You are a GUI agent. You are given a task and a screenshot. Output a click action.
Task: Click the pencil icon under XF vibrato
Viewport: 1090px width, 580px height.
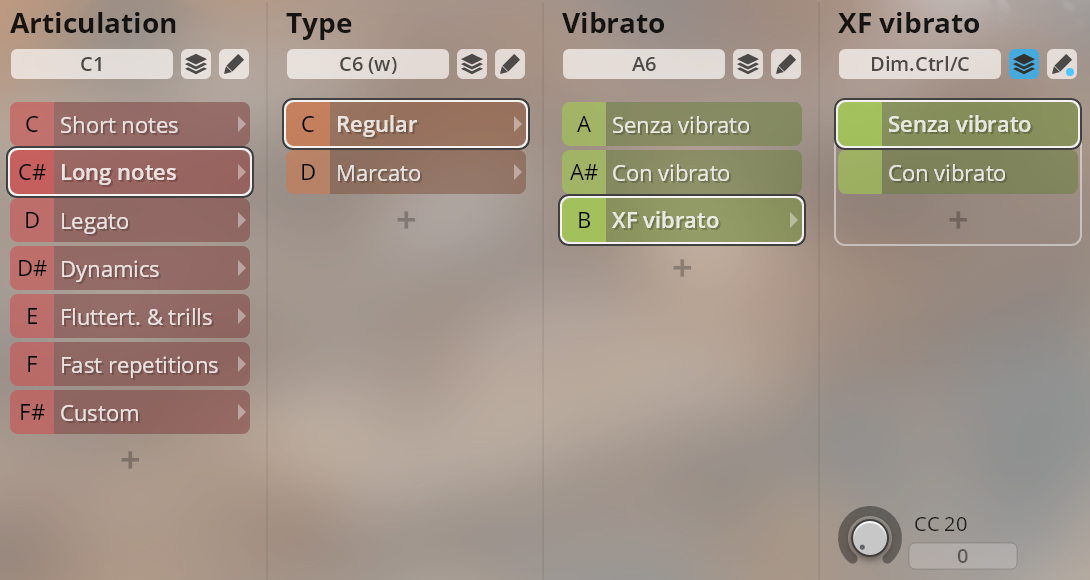pyautogui.click(x=1062, y=65)
